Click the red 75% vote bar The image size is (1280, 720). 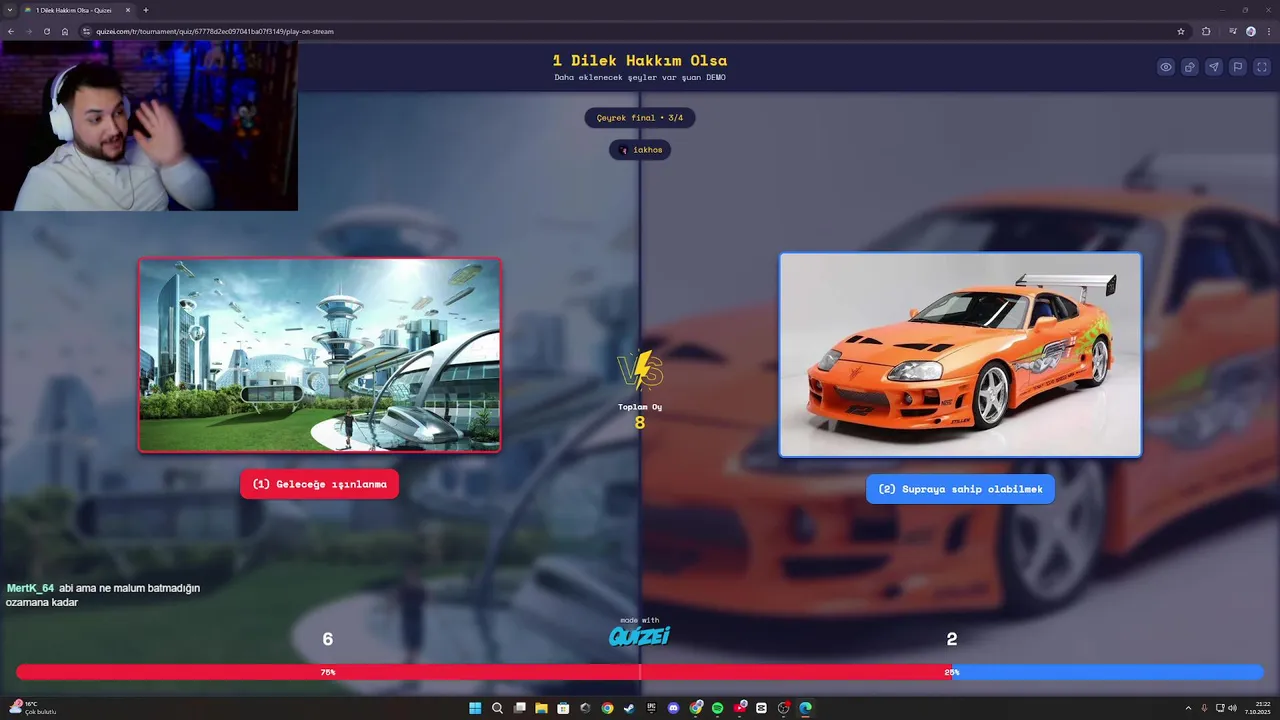pos(484,672)
